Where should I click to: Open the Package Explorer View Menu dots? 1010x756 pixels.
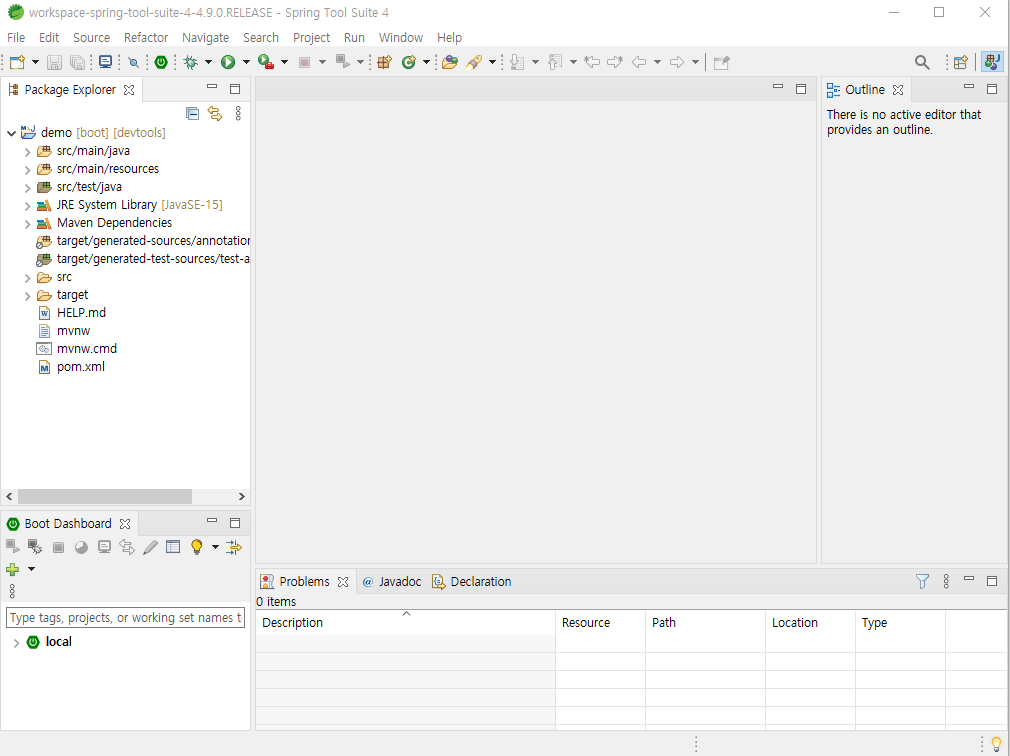click(238, 114)
